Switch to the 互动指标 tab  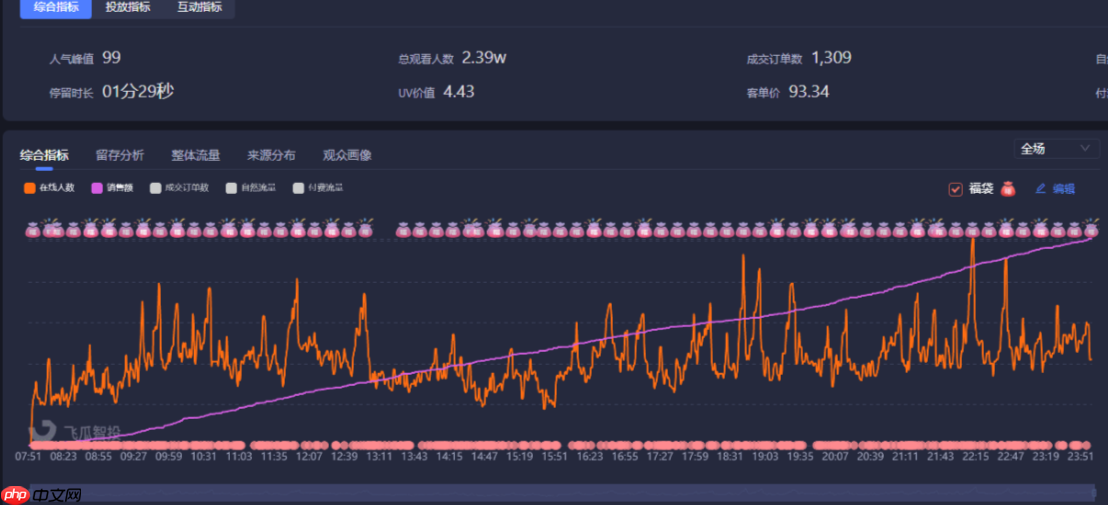[x=199, y=8]
